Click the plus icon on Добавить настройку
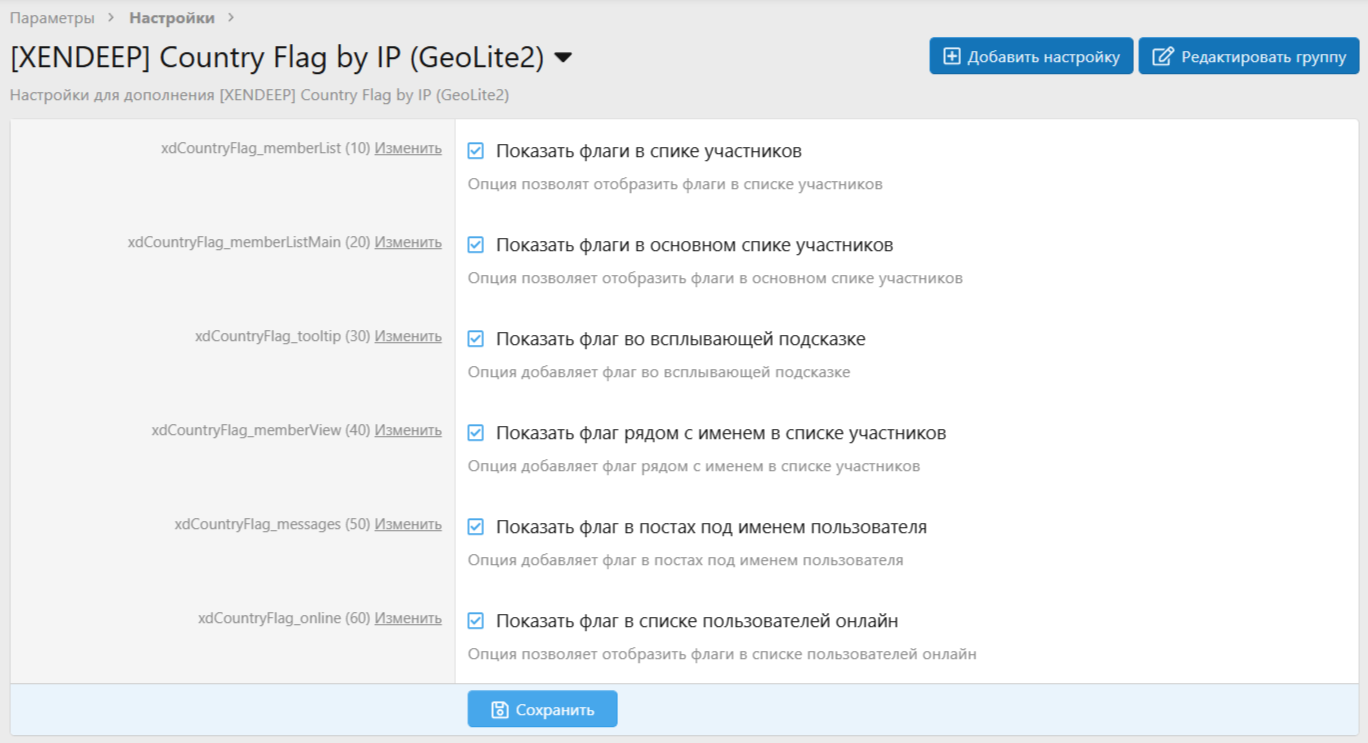 coord(952,57)
